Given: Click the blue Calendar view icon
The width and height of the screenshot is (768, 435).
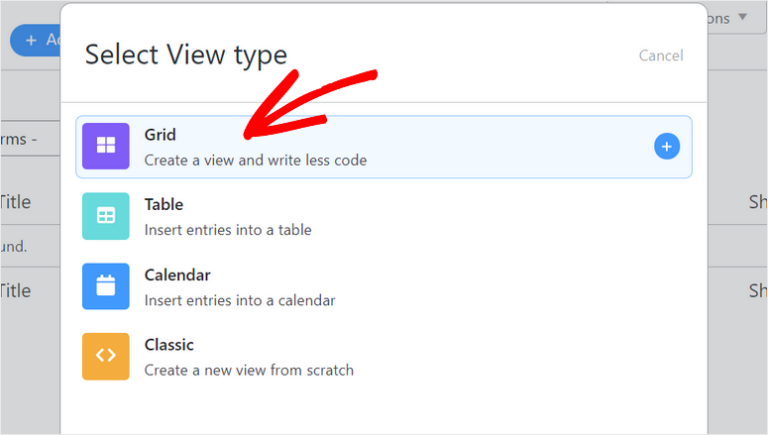Looking at the screenshot, I should pyautogui.click(x=106, y=286).
